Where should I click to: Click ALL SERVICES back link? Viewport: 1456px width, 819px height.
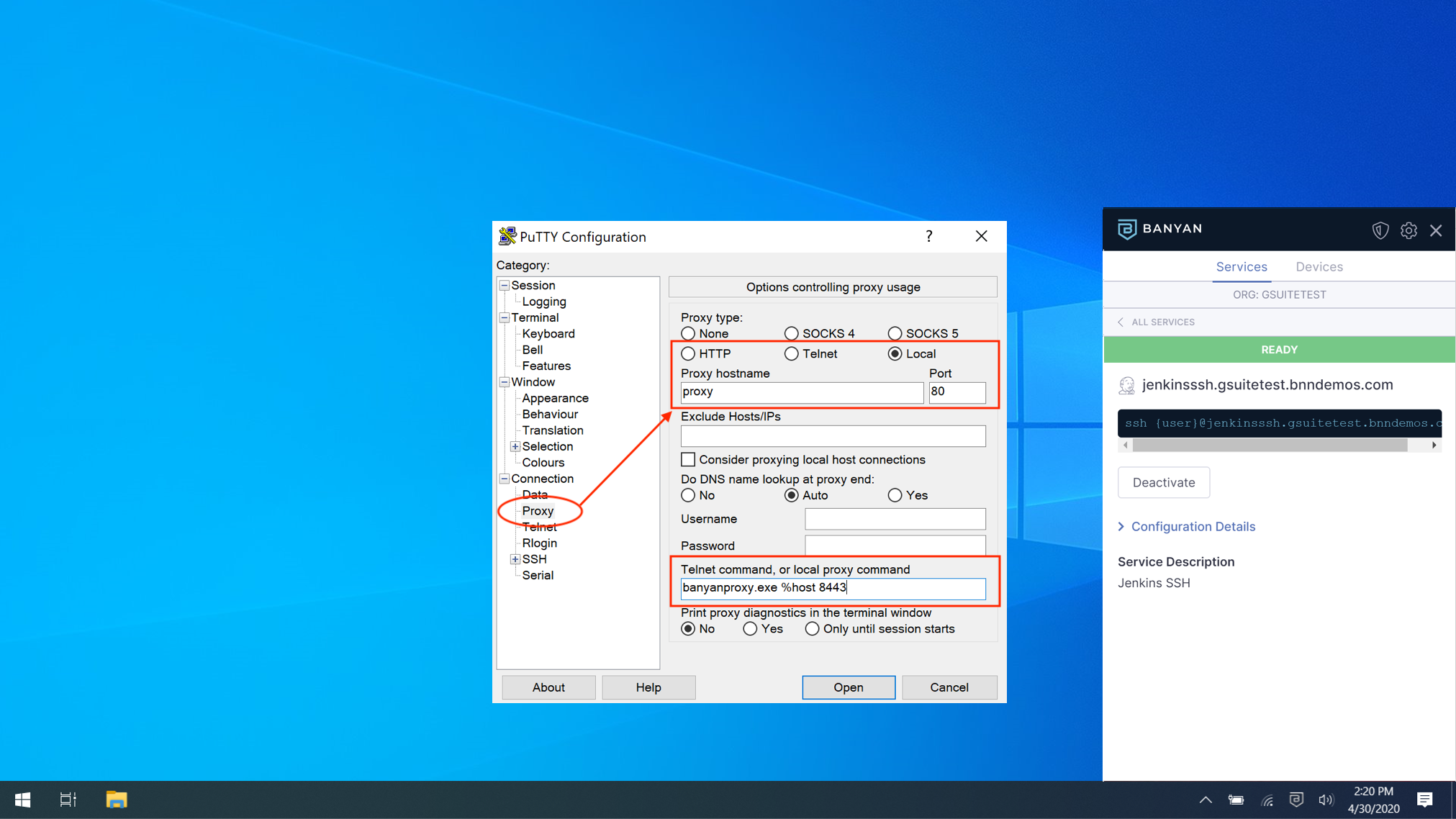point(1162,322)
